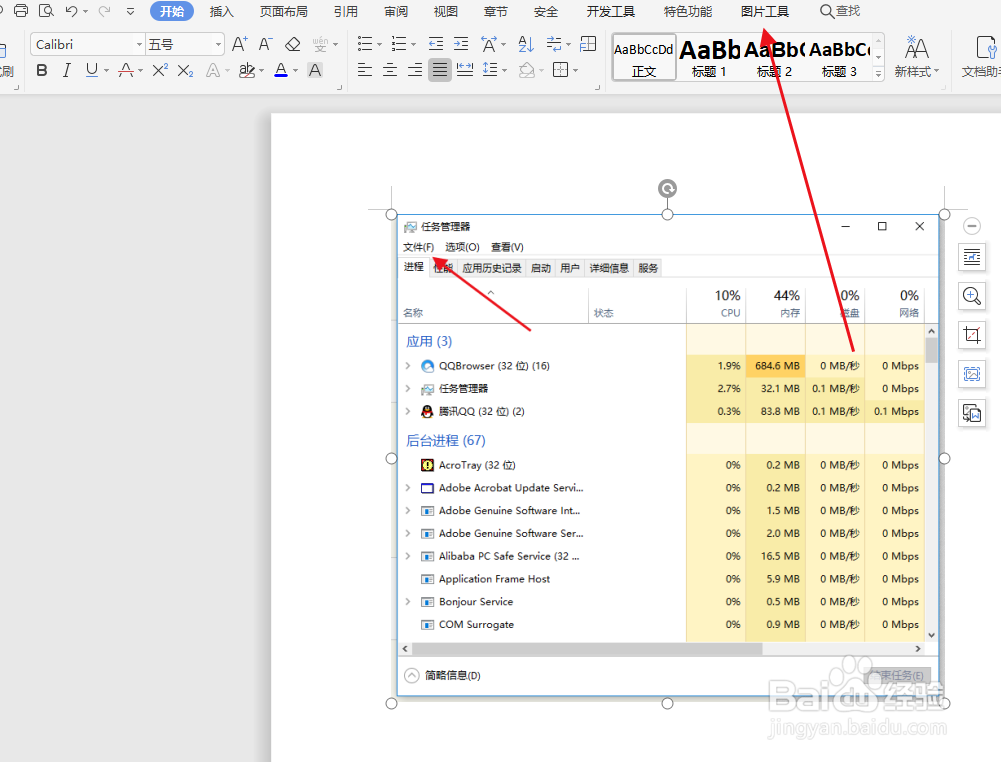Open the 审阅 ribbon tab
This screenshot has width=1001, height=762.
click(x=396, y=11)
